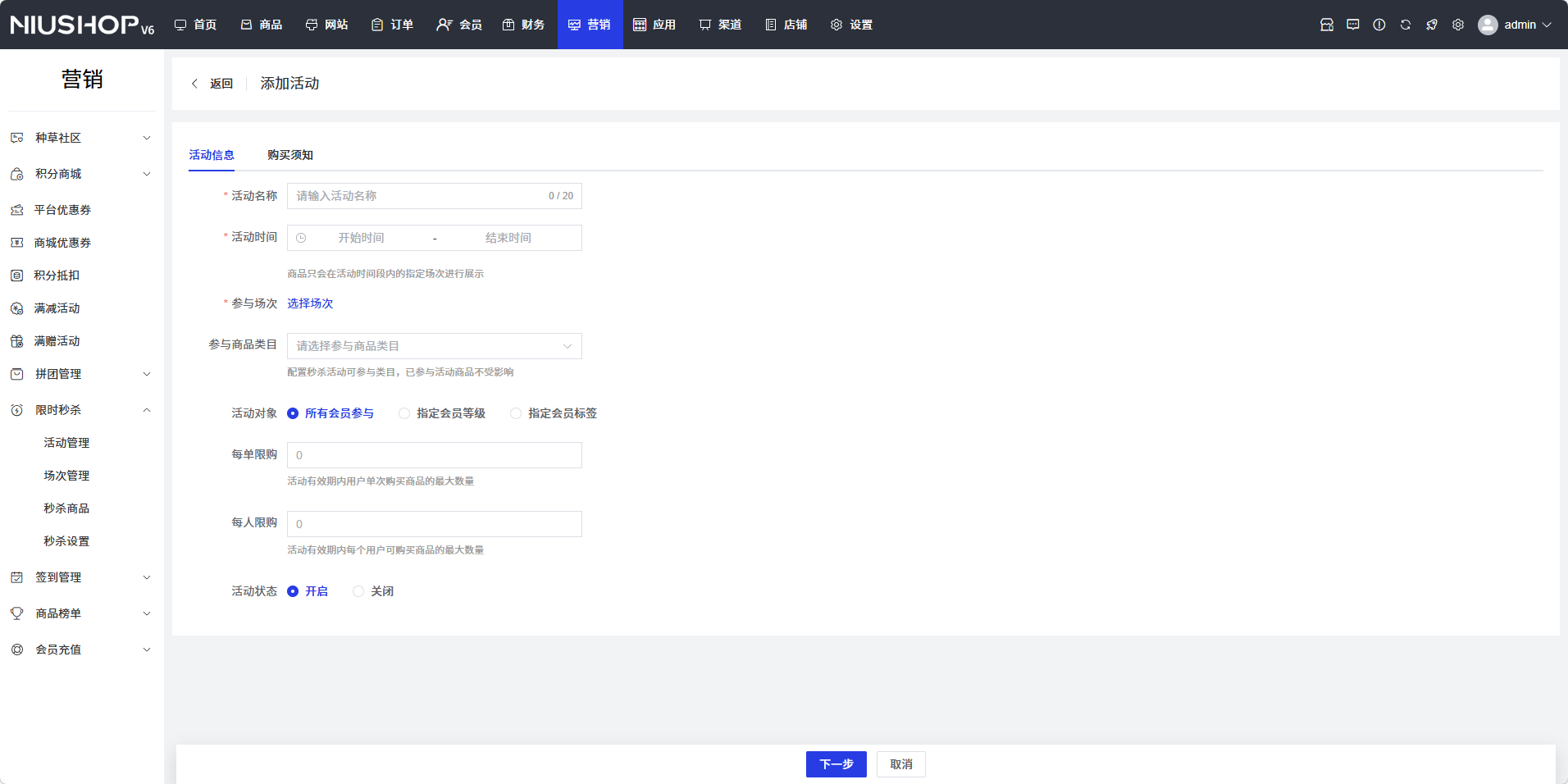
Task: Expand the 会员充值 sidebar group arrow
Action: click(147, 650)
